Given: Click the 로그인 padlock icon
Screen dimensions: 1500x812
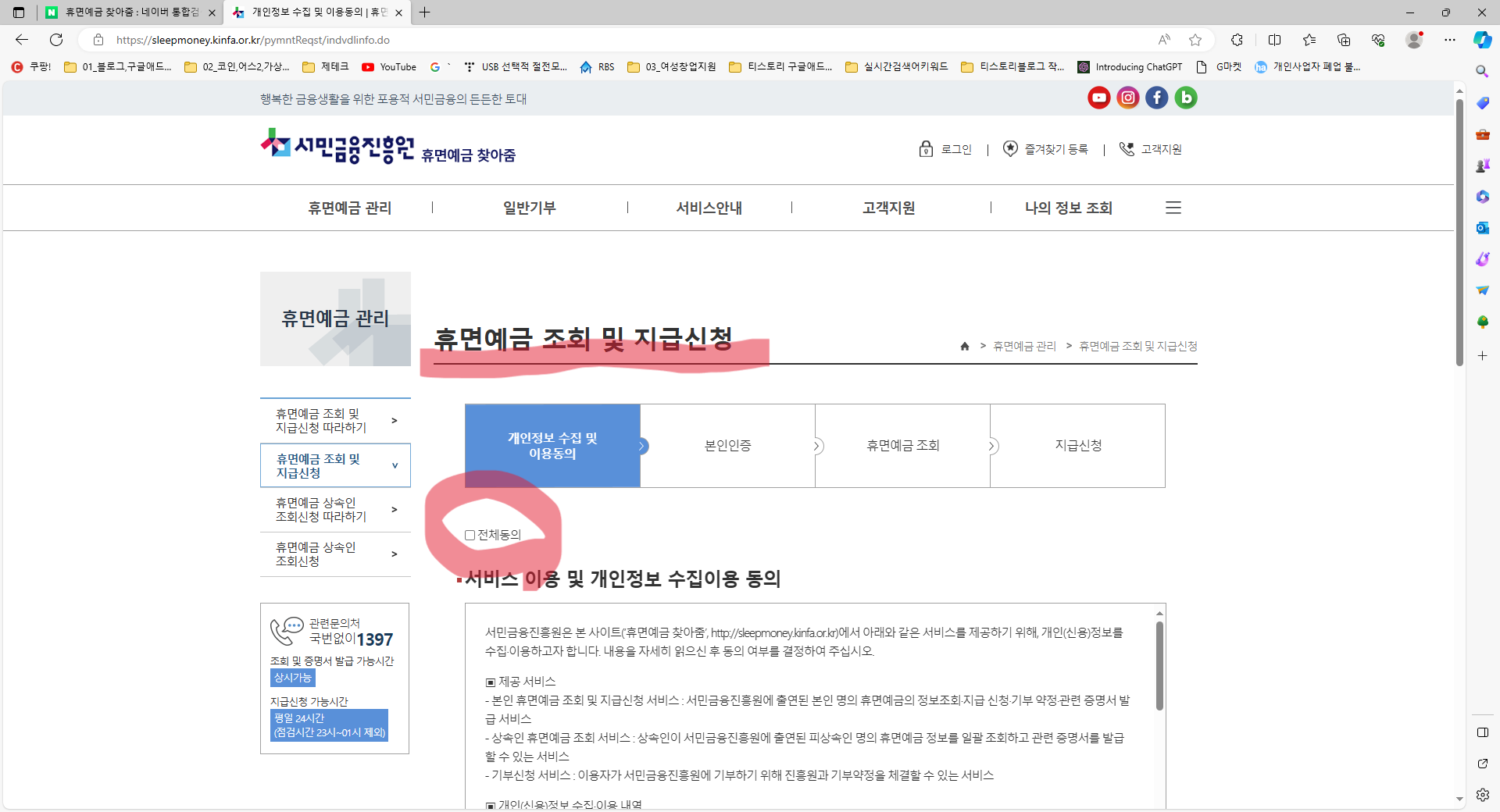Looking at the screenshot, I should (927, 148).
